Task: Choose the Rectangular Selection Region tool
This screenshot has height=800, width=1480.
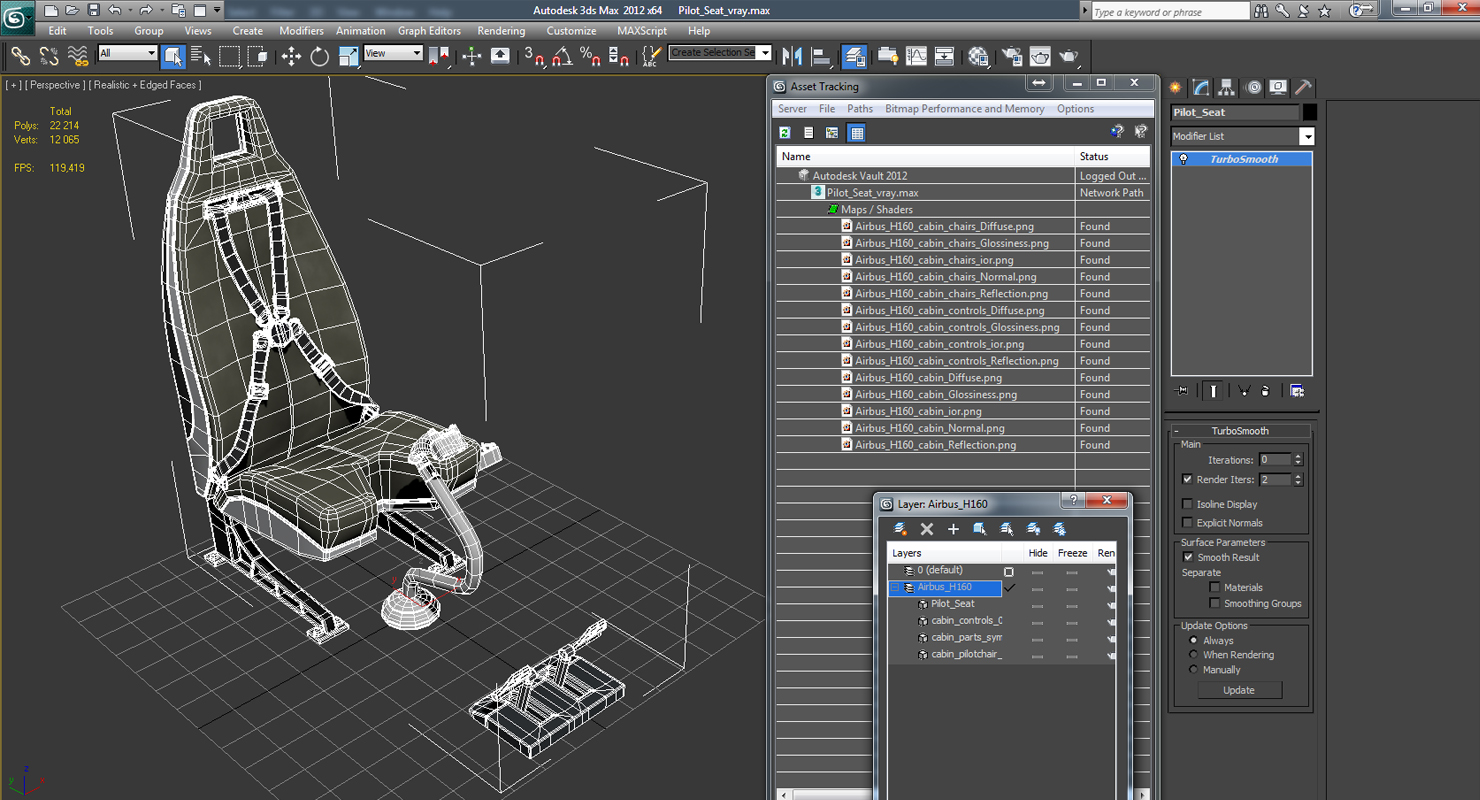Action: point(229,56)
